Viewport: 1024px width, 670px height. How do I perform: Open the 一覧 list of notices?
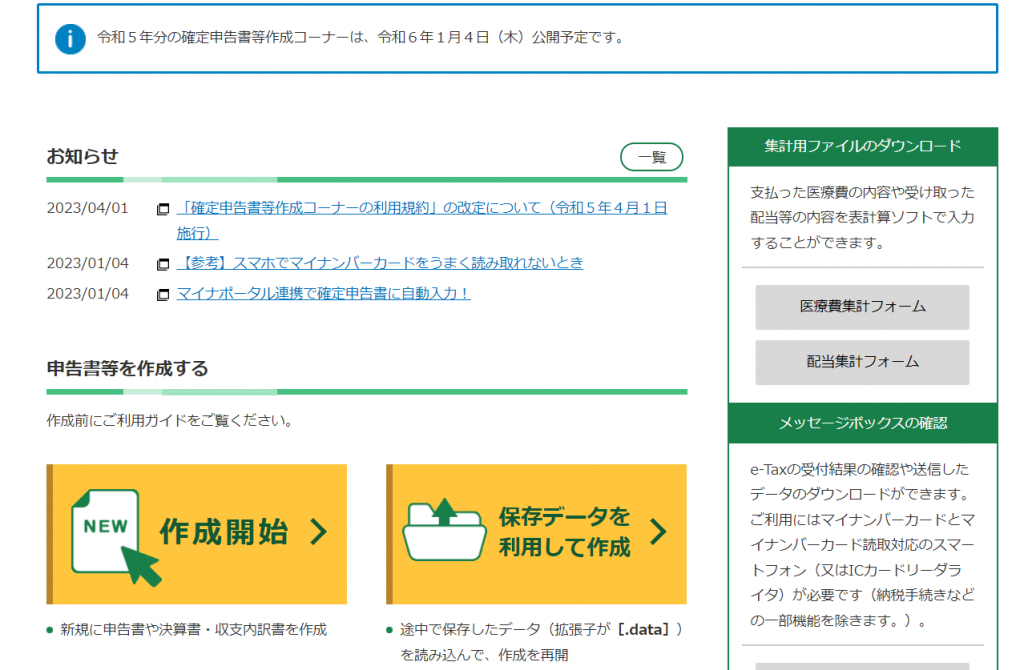click(651, 157)
